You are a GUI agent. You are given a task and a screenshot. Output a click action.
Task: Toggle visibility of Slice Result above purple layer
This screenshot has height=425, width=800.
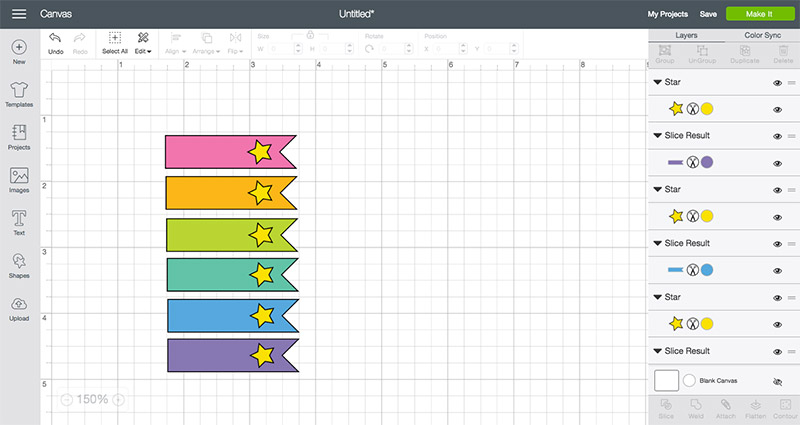(x=778, y=136)
